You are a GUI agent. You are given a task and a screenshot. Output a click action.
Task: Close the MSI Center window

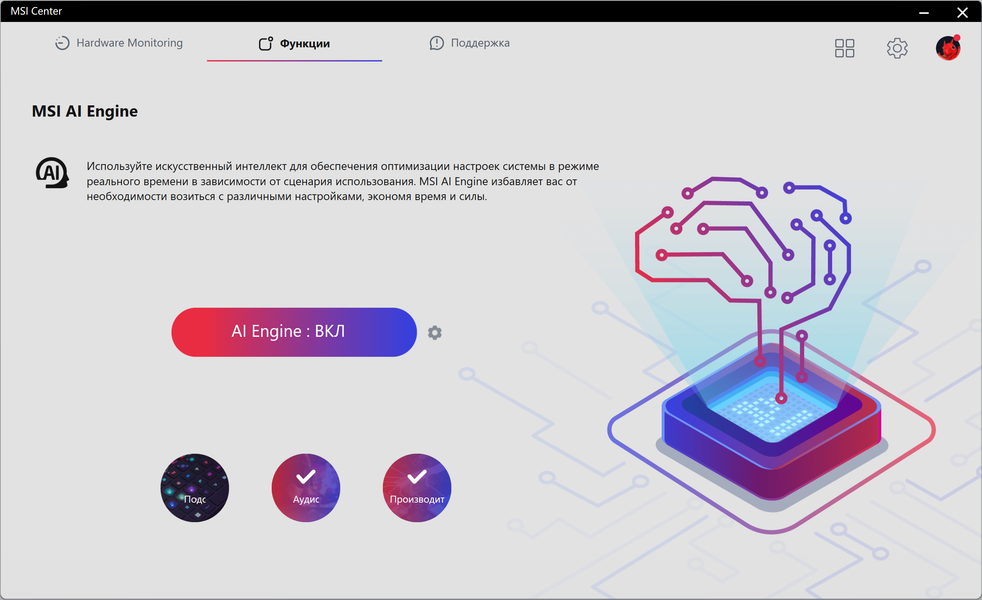click(963, 12)
